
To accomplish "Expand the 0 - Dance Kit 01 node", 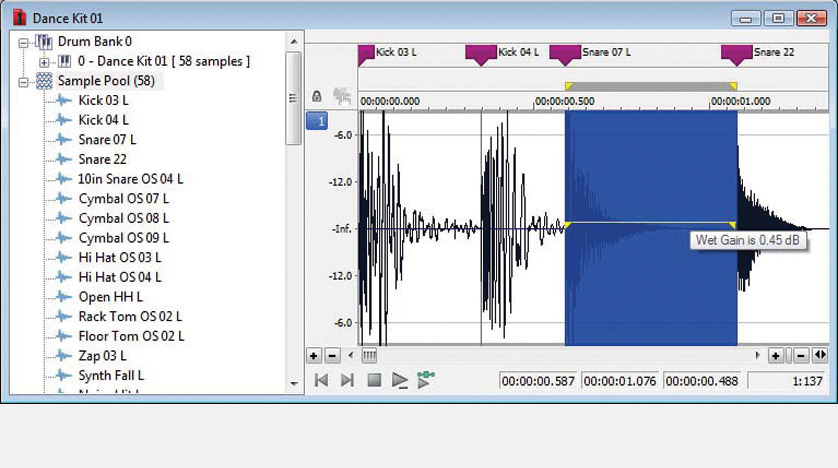I will [x=44, y=62].
